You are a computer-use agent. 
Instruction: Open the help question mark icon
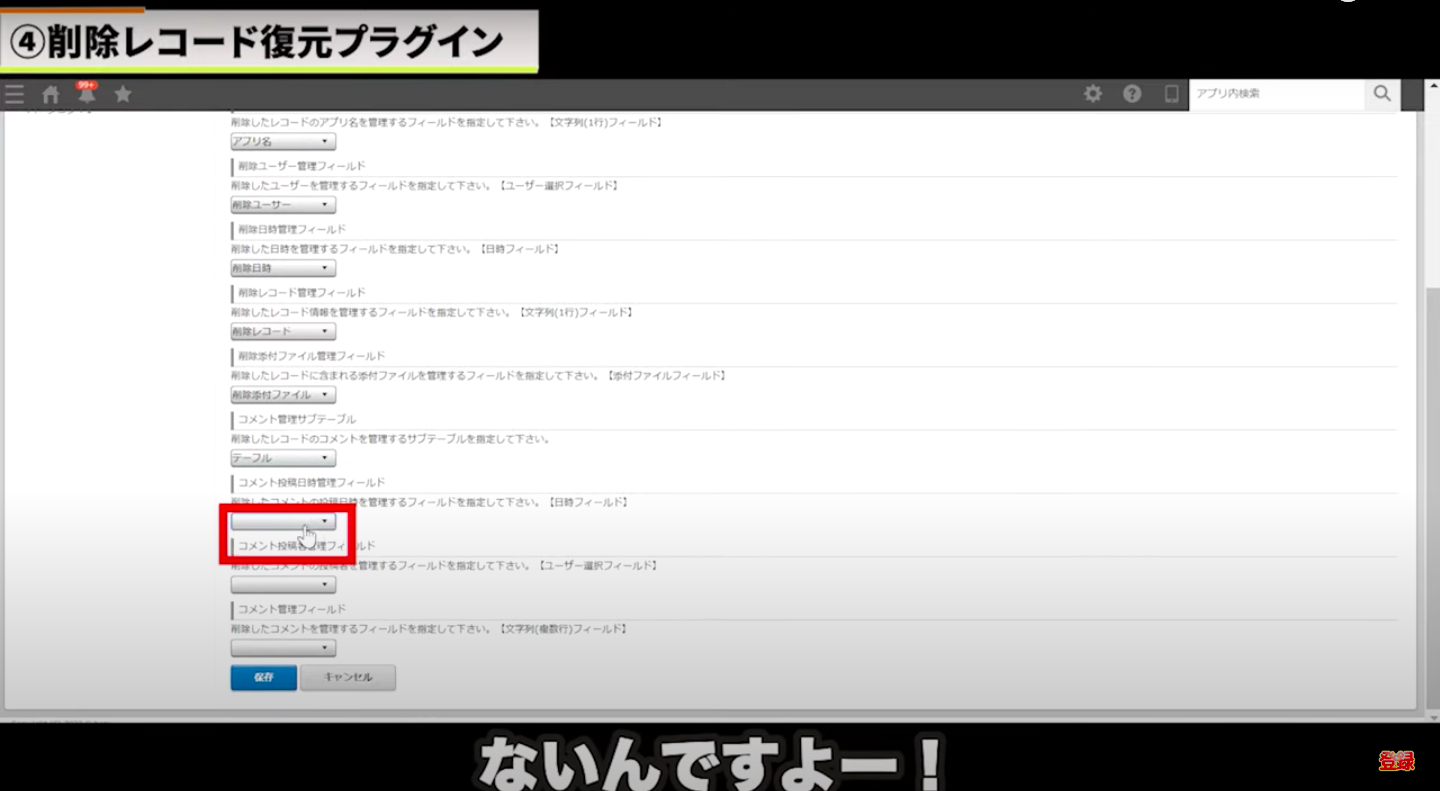[1132, 93]
